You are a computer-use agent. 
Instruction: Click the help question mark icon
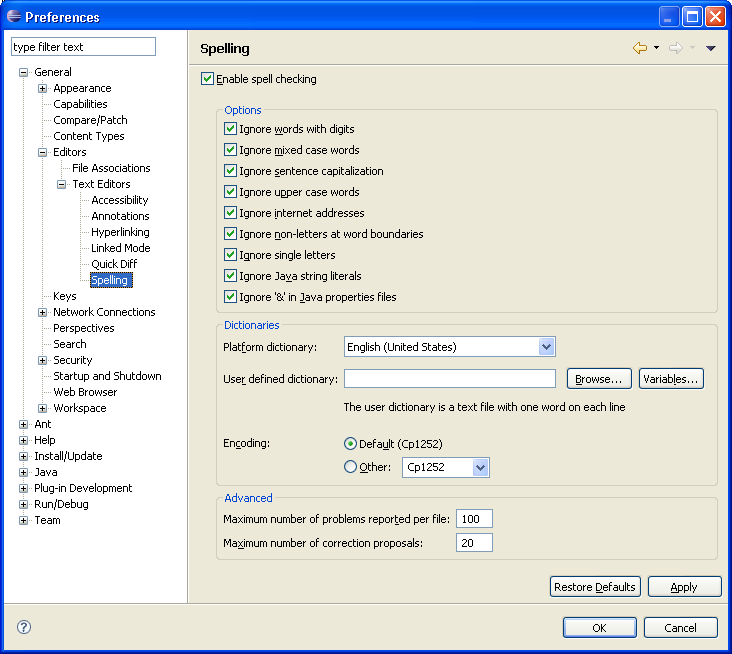tap(24, 627)
